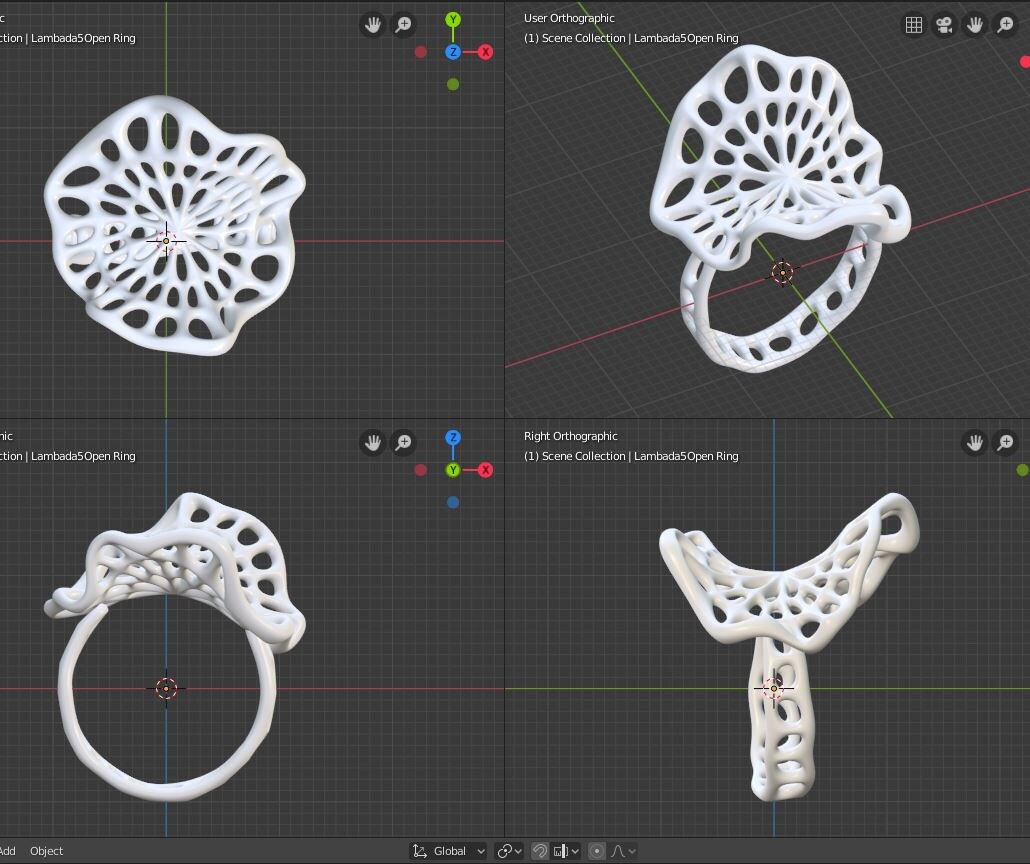The height and width of the screenshot is (864, 1030).
Task: Open the snapping options dropdown
Action: tap(566, 851)
